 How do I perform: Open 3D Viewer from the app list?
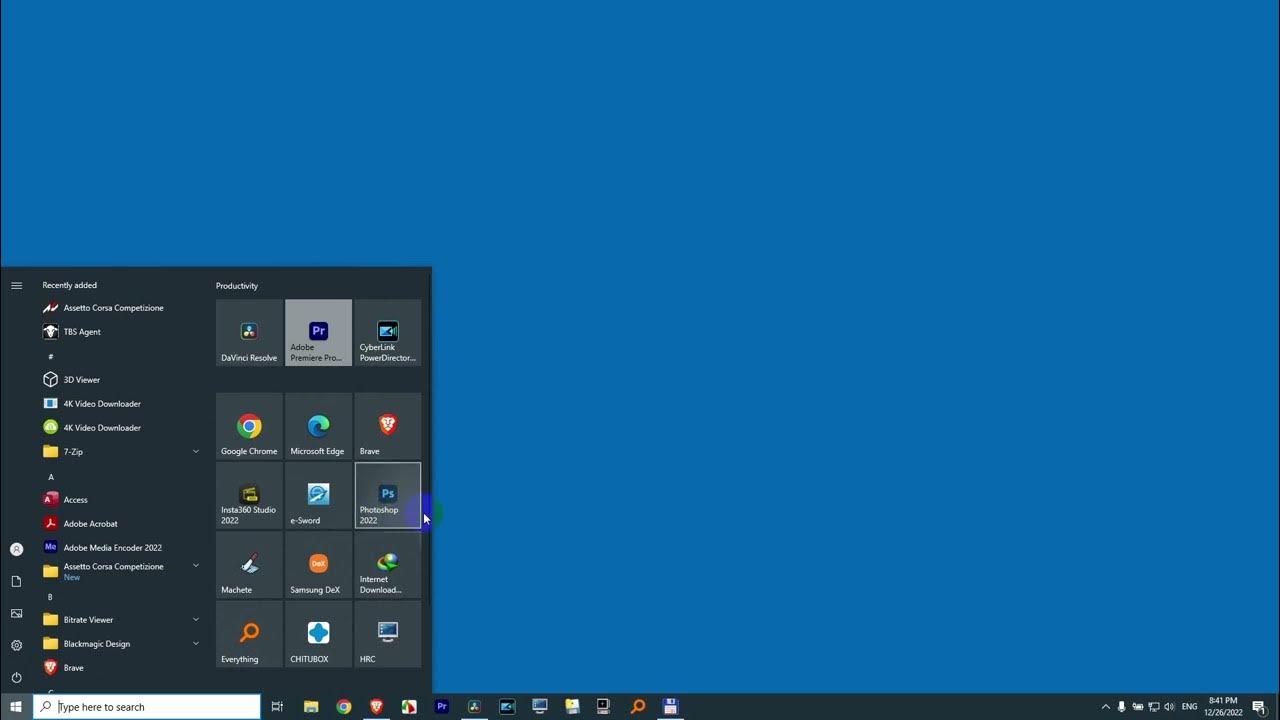coord(120,380)
